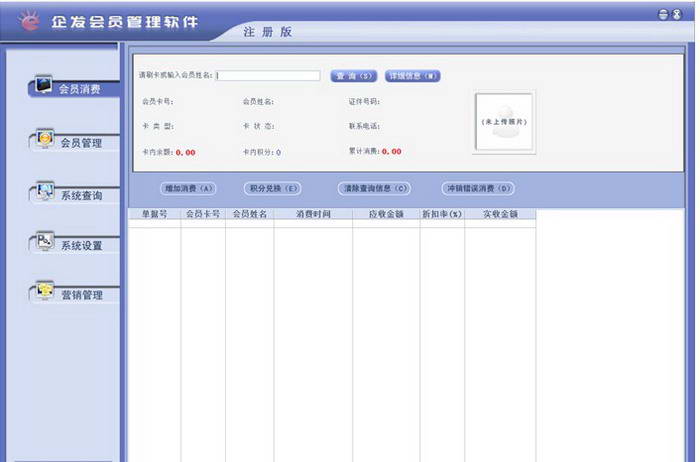Click the 营销管理 sidebar icon

[x=45, y=291]
